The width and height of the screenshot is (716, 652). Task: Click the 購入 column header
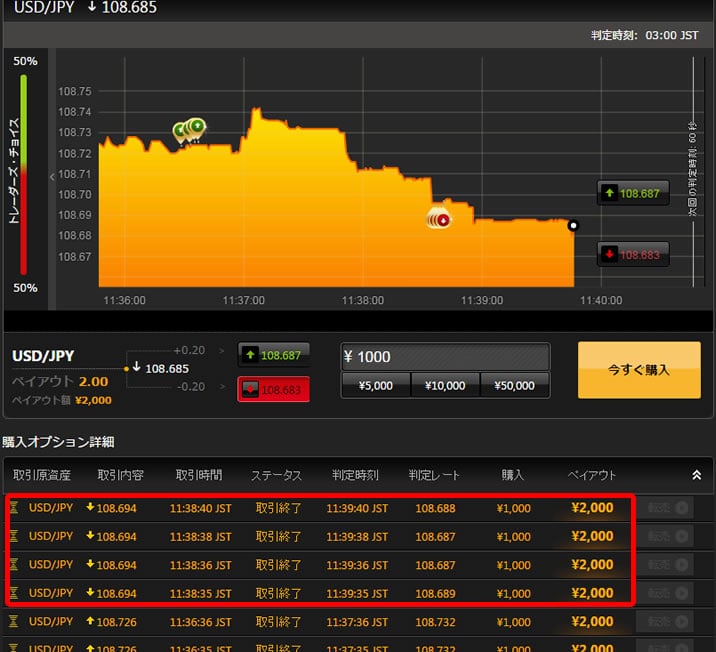(x=512, y=475)
